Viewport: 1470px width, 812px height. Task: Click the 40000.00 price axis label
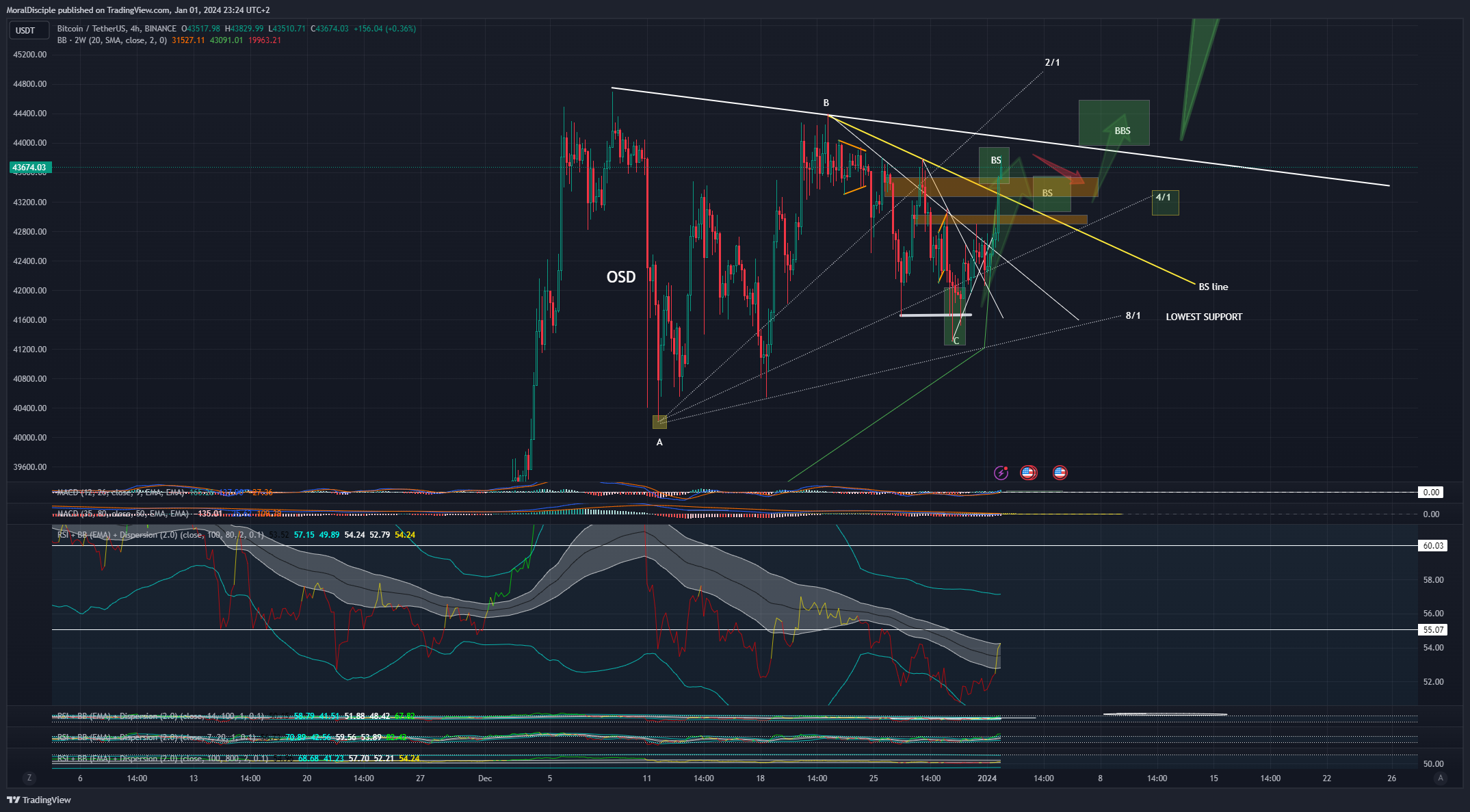pos(30,438)
